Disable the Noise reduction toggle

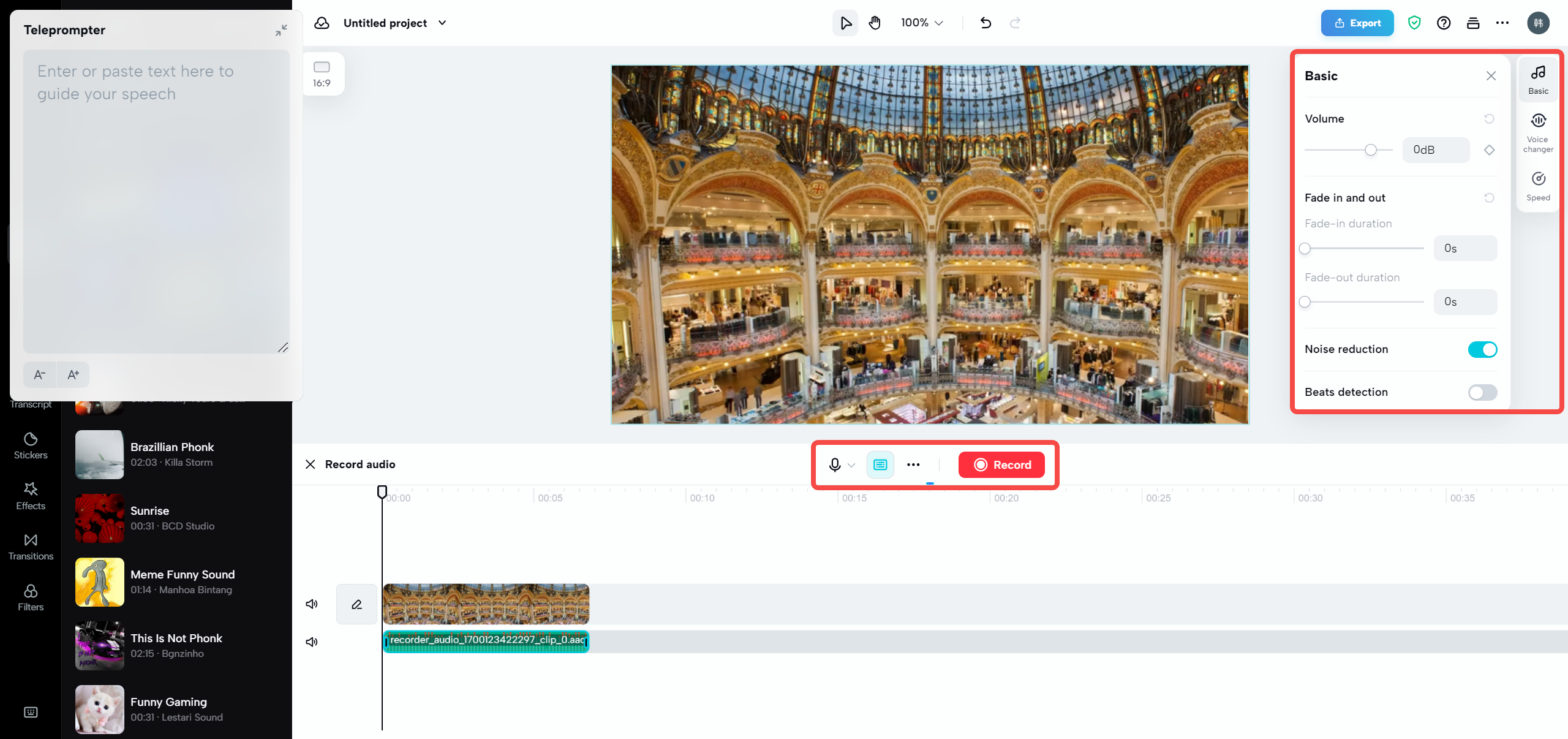[x=1482, y=349]
